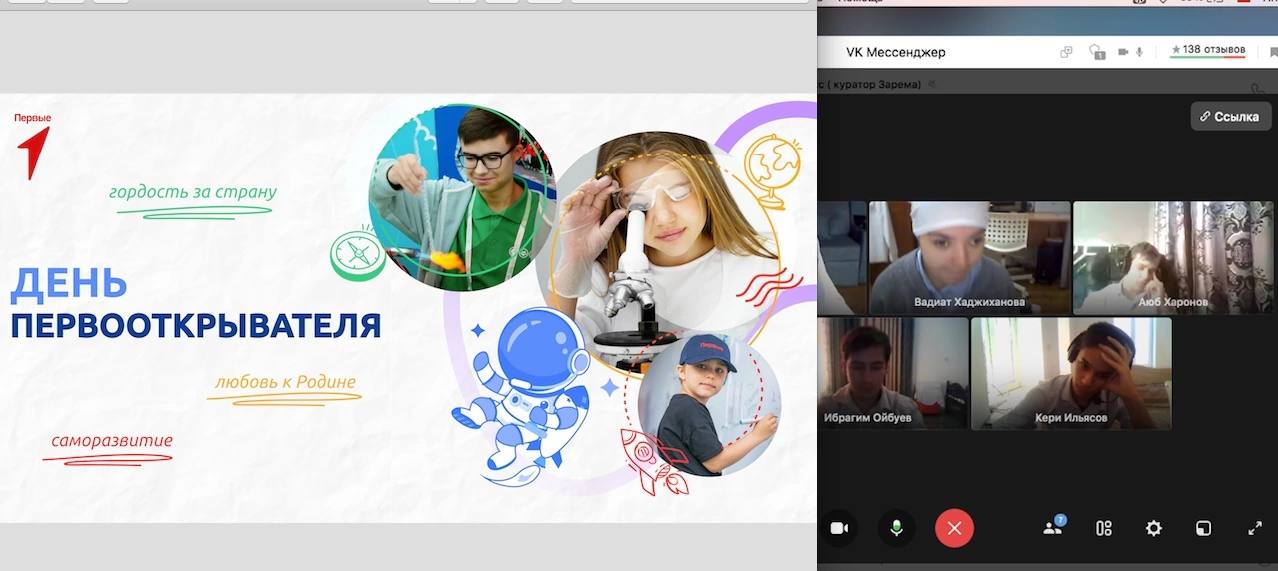Open the Вадиат Хаджиханова video tile

coord(968,258)
